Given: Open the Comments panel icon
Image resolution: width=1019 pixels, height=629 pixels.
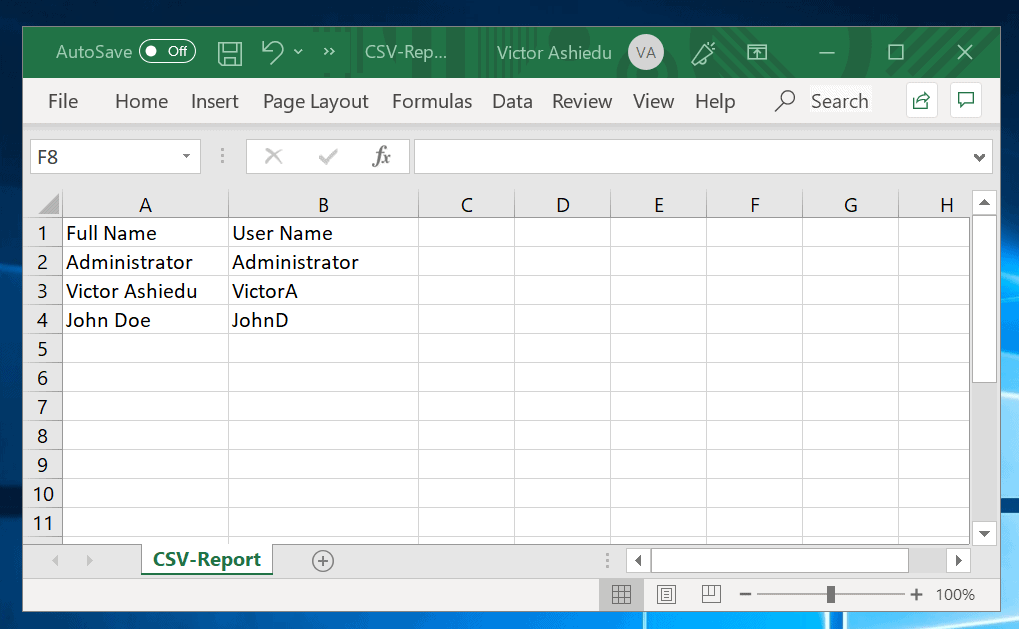Looking at the screenshot, I should click(965, 101).
